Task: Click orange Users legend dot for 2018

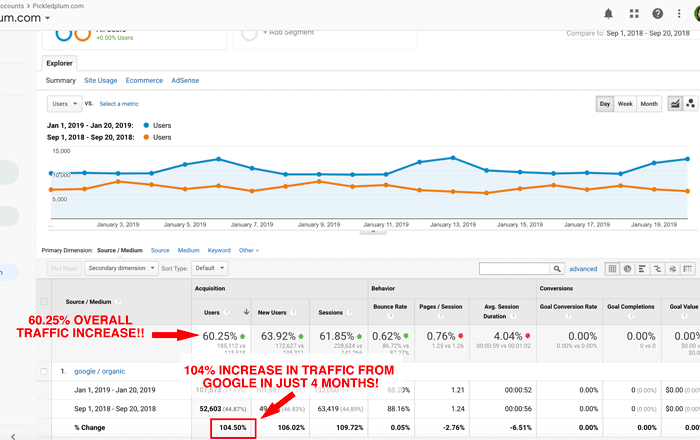Action: (x=146, y=137)
